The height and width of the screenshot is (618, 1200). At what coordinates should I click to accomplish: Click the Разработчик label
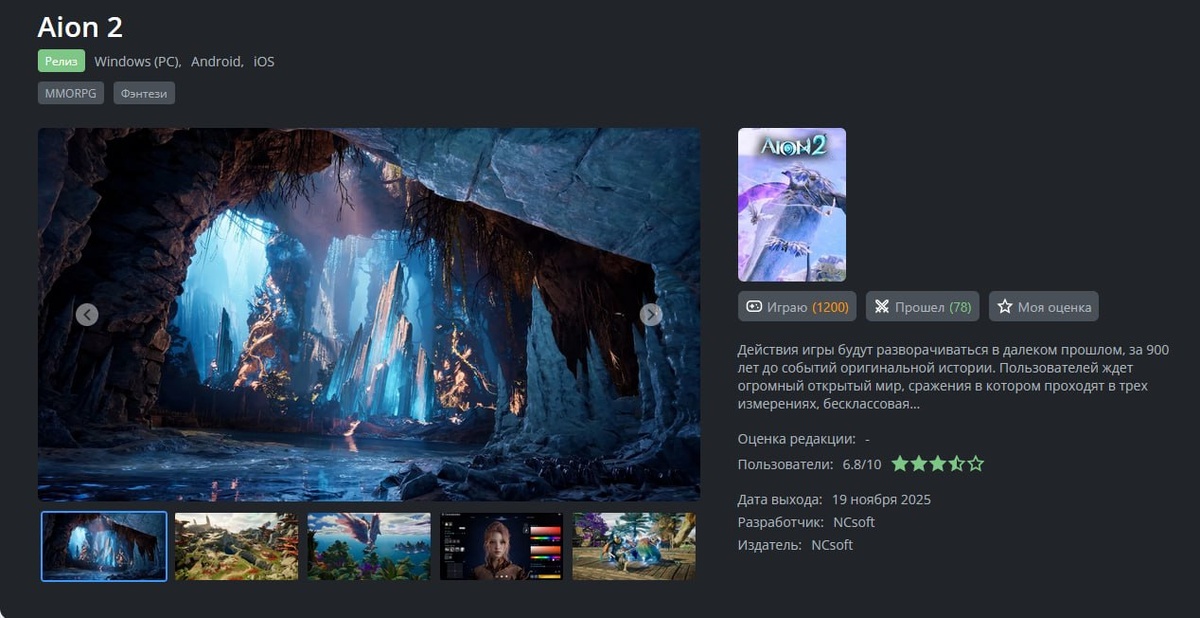(x=781, y=522)
